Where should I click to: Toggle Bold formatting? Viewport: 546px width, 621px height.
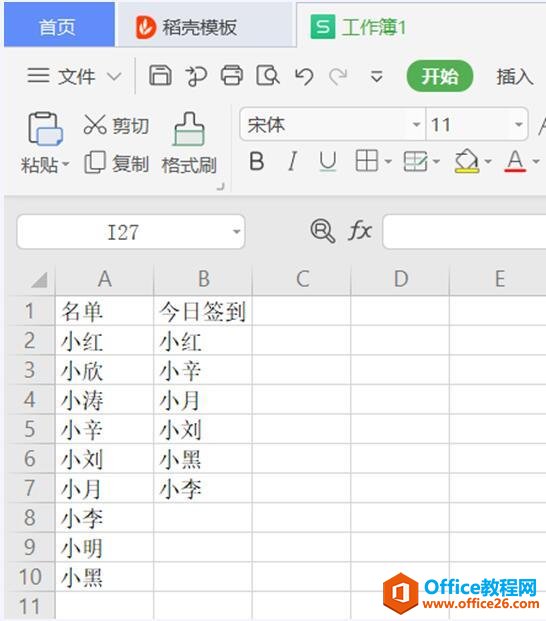pos(257,162)
